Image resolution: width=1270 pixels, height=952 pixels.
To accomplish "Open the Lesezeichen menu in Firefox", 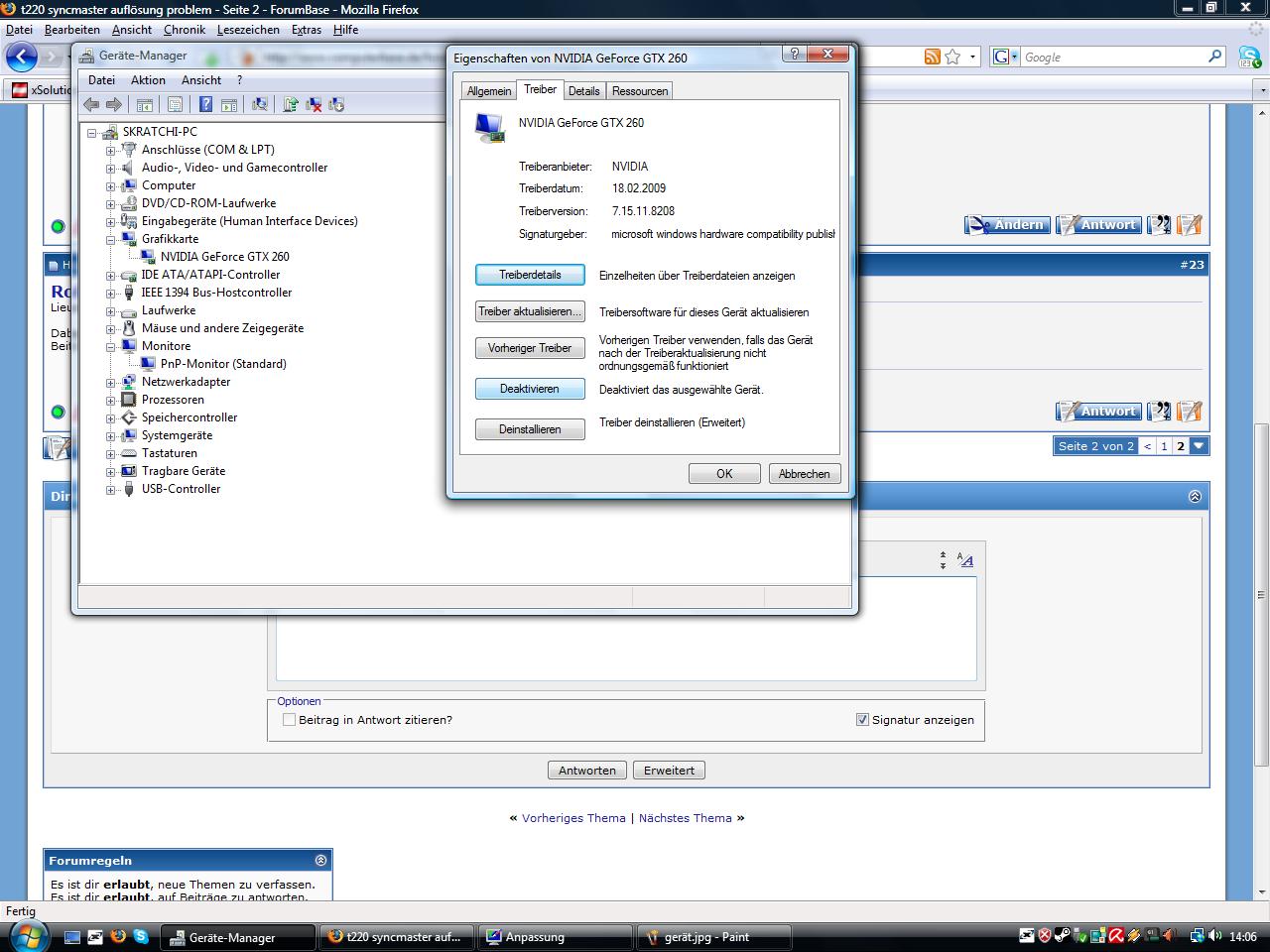I will pos(248,30).
